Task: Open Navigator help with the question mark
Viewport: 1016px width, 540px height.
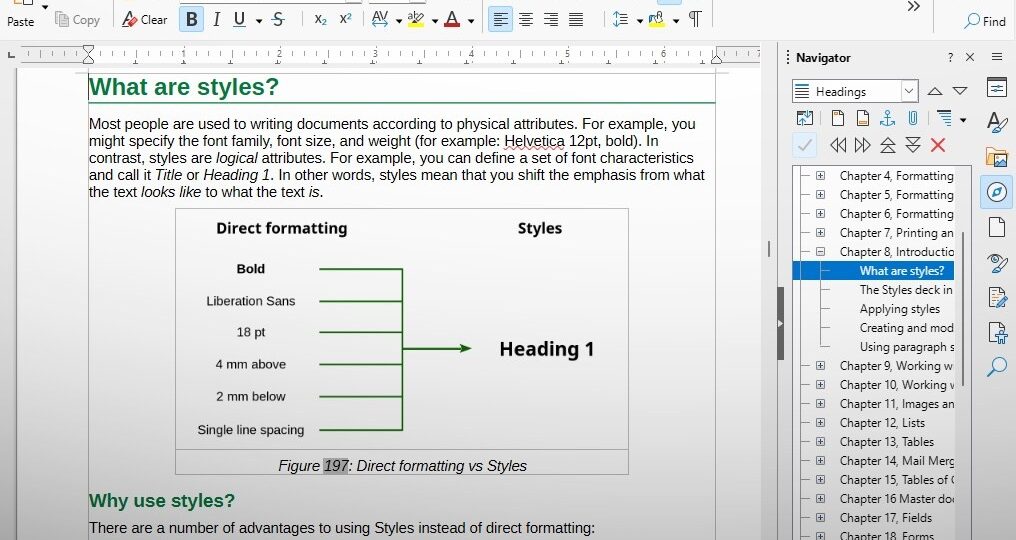Action: 950,57
